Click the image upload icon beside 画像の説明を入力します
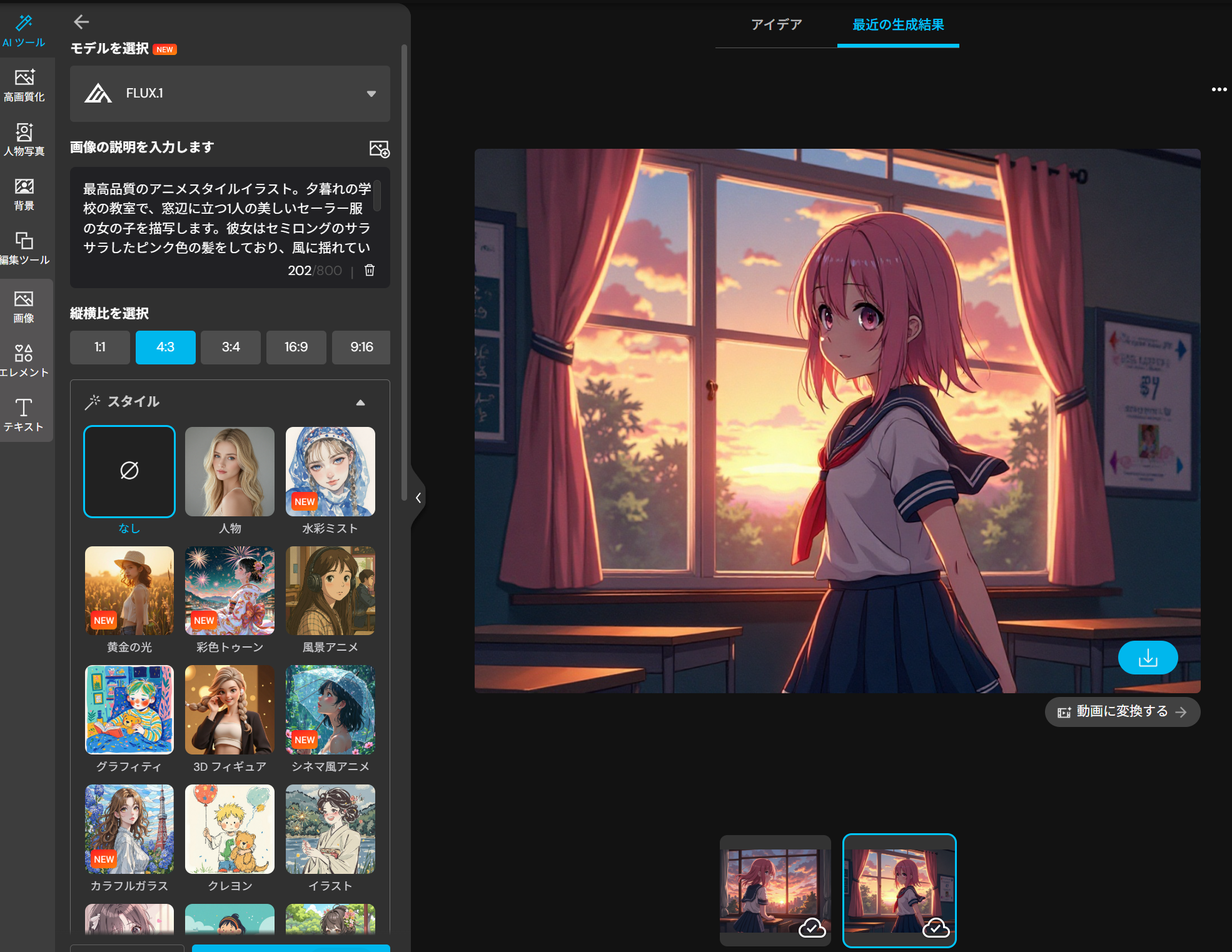Viewport: 1232px width, 952px height. (380, 148)
